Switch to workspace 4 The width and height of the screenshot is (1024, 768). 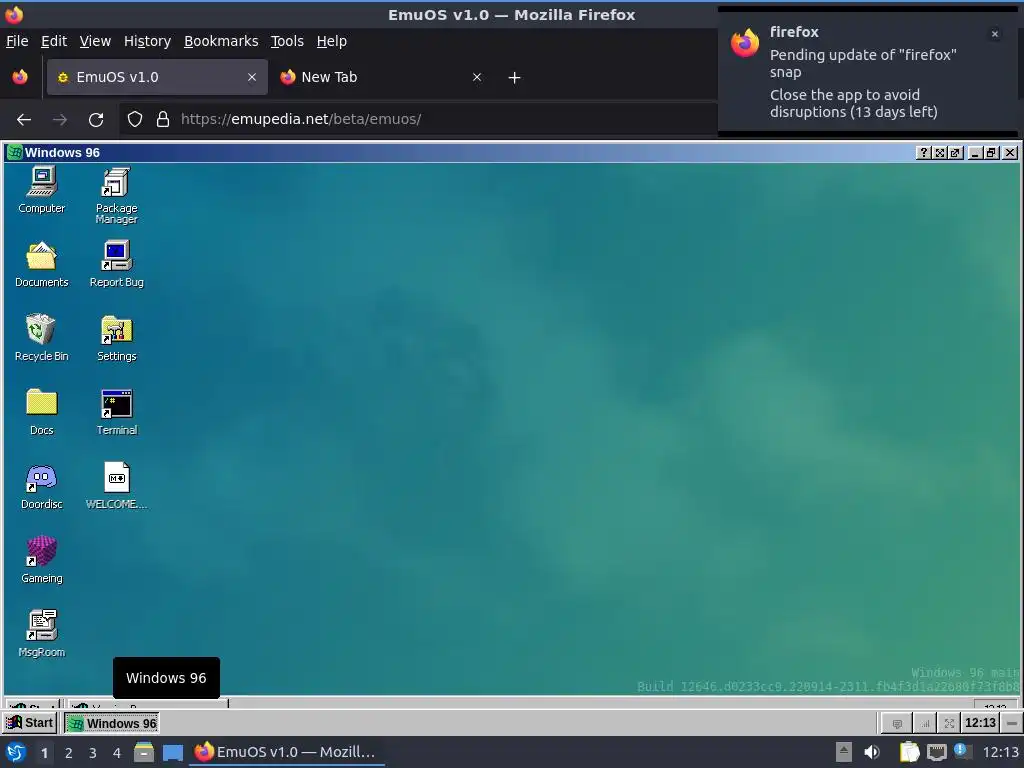click(x=116, y=752)
